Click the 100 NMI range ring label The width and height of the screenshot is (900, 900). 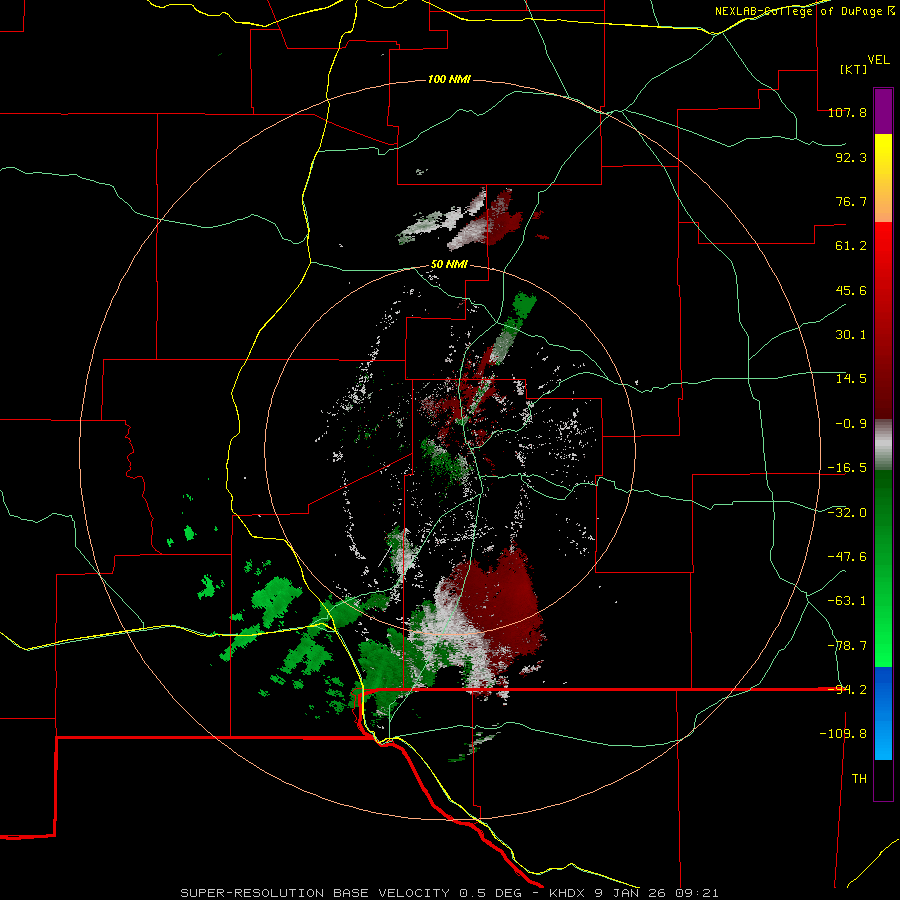[x=449, y=79]
